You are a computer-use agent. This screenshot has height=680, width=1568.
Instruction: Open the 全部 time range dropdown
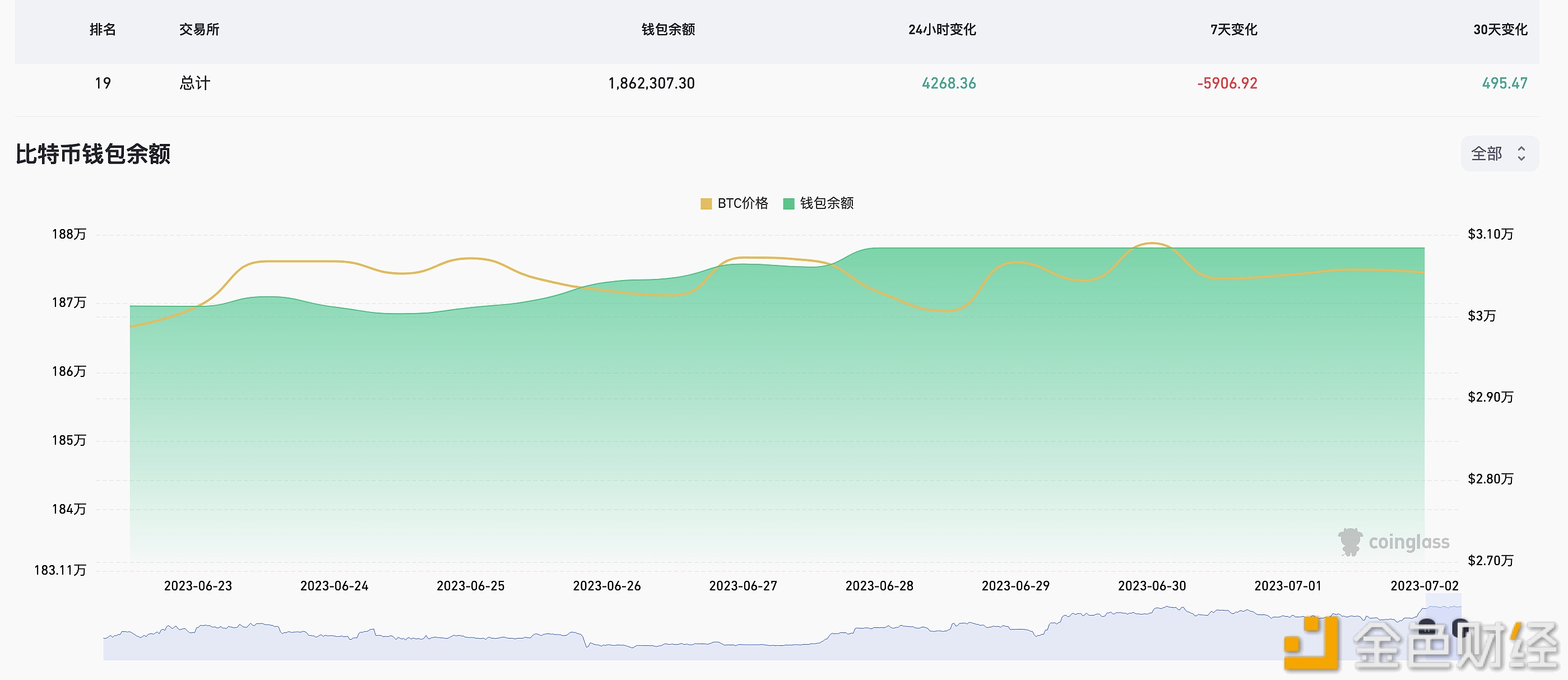coord(1499,153)
